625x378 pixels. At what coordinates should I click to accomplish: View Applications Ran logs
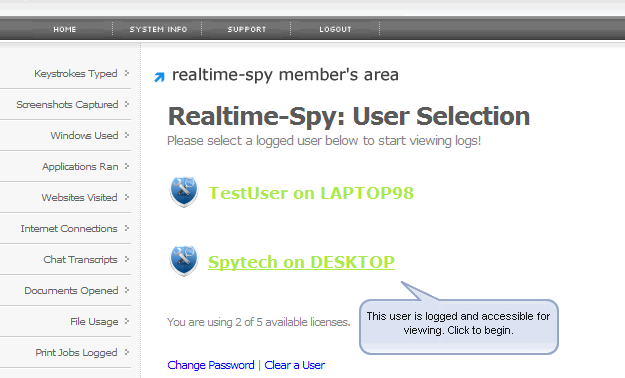pyautogui.click(x=80, y=167)
